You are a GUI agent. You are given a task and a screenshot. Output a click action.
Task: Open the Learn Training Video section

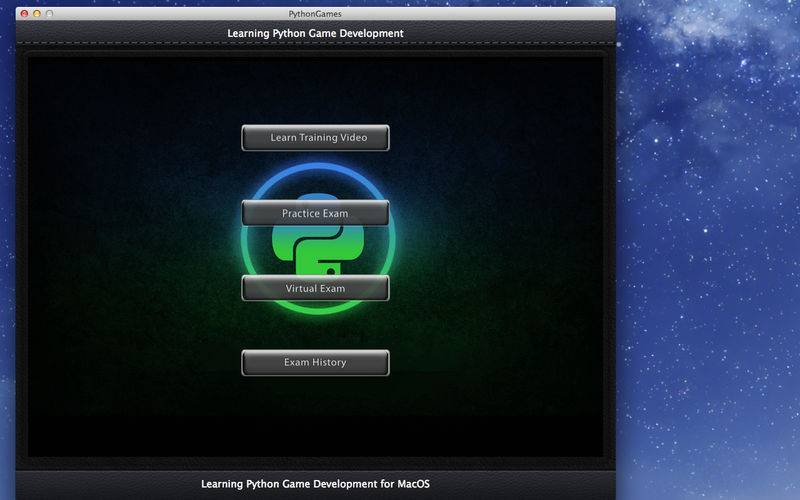(x=315, y=138)
